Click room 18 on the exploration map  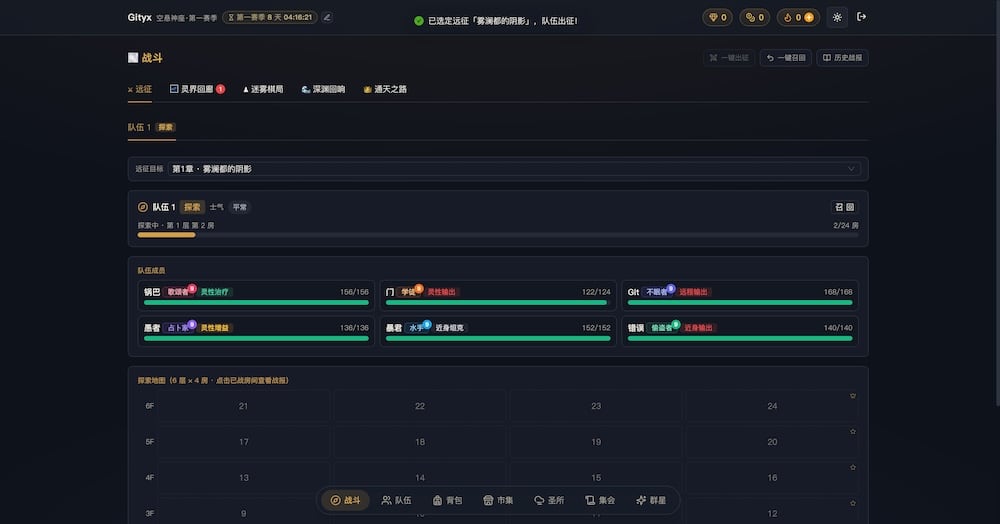click(420, 442)
